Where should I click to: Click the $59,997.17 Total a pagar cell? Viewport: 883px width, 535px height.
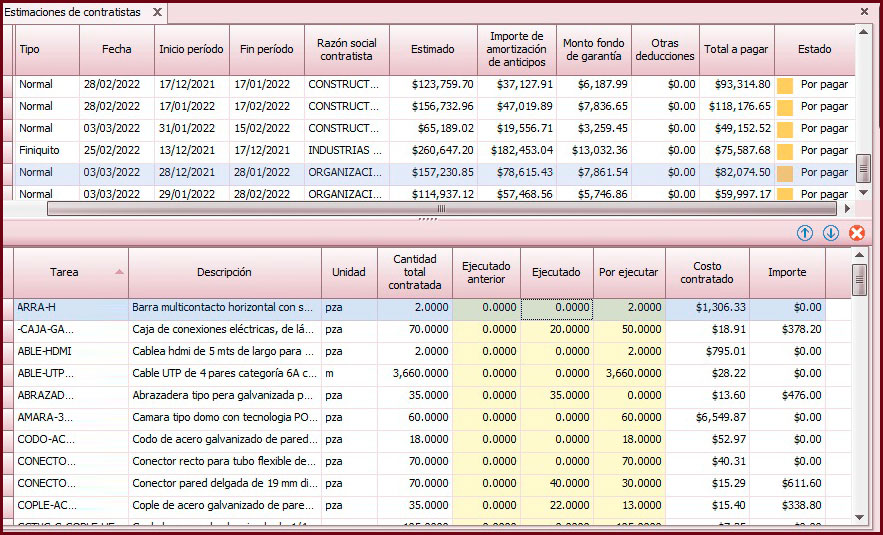(x=737, y=194)
